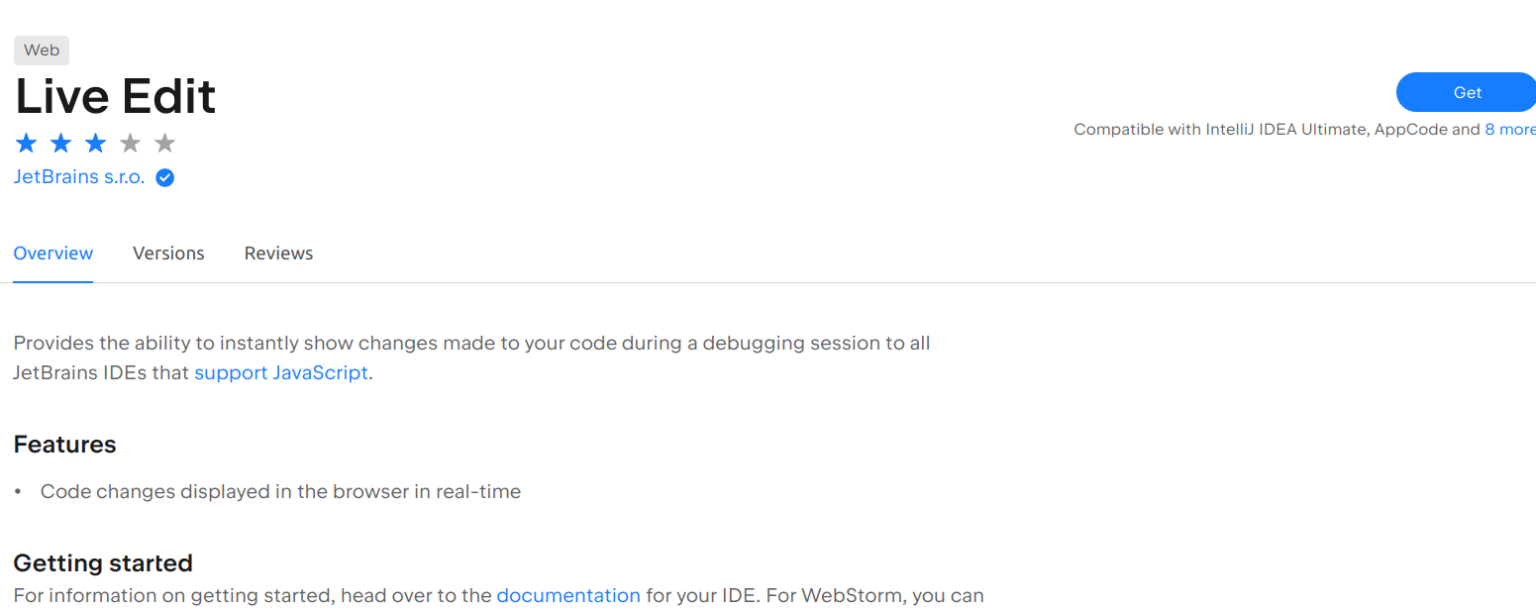Rate the plugin with the fourth star

(x=130, y=143)
